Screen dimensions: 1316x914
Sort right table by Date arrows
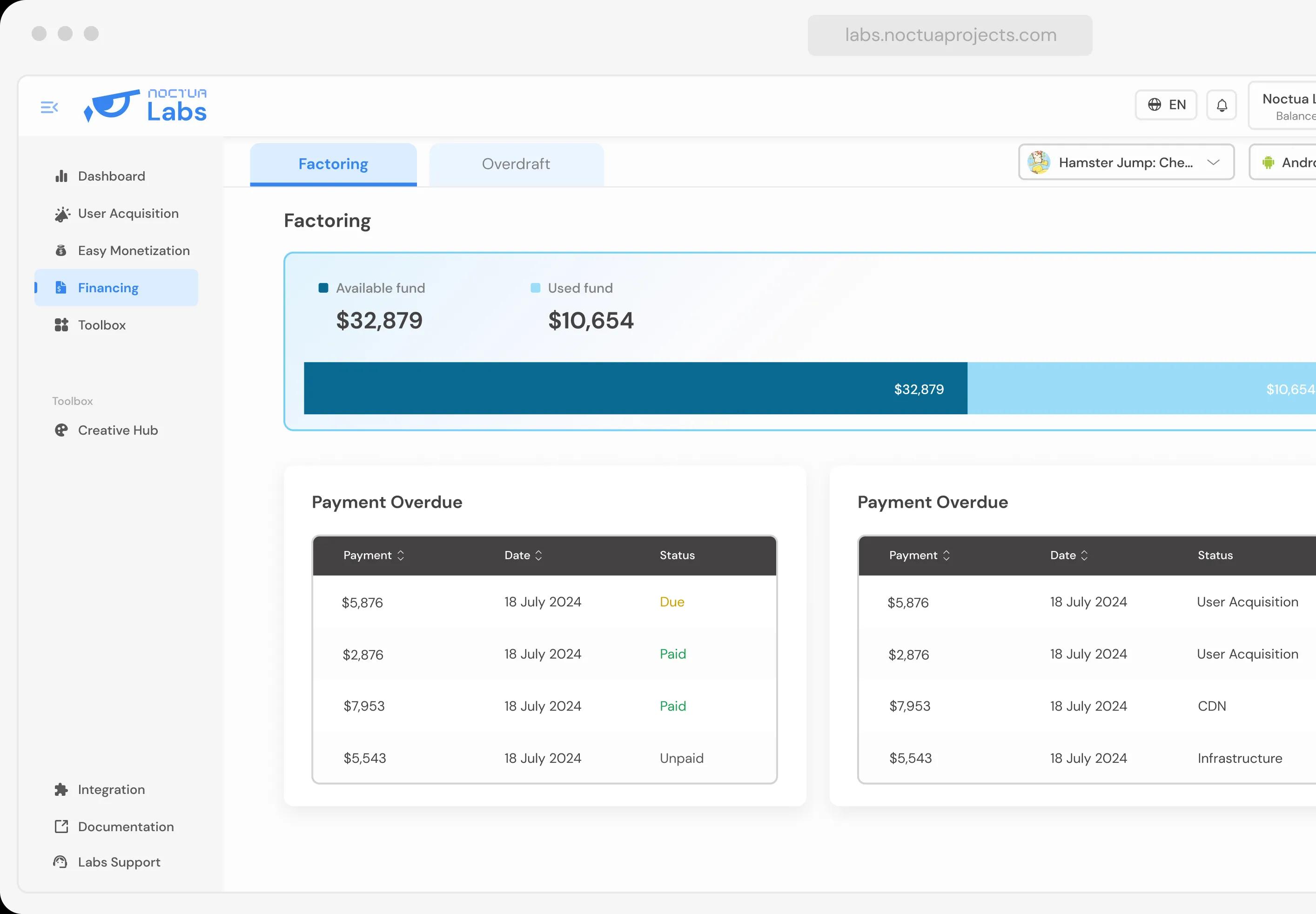(1084, 555)
